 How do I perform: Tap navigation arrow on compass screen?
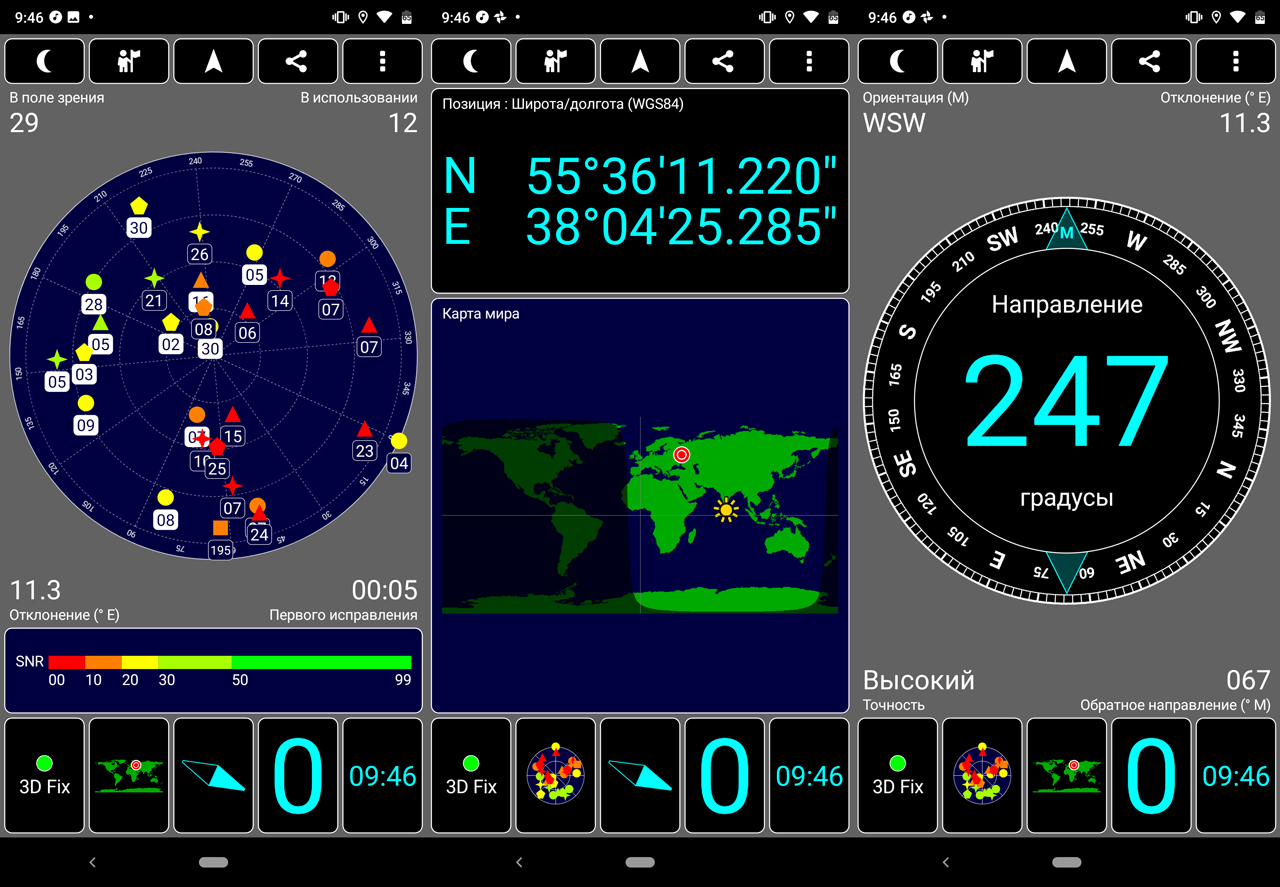click(1067, 61)
